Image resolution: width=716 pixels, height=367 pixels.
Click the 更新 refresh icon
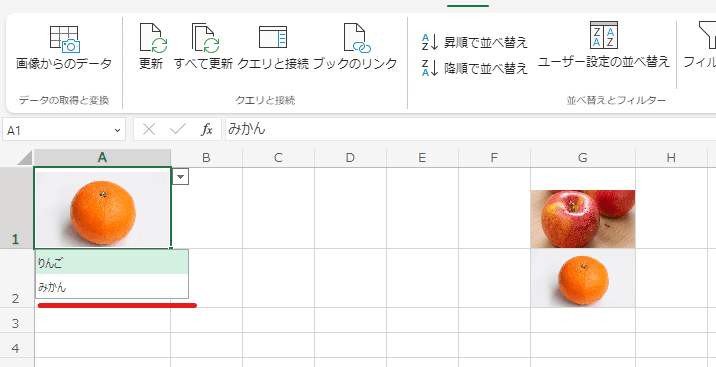click(153, 37)
